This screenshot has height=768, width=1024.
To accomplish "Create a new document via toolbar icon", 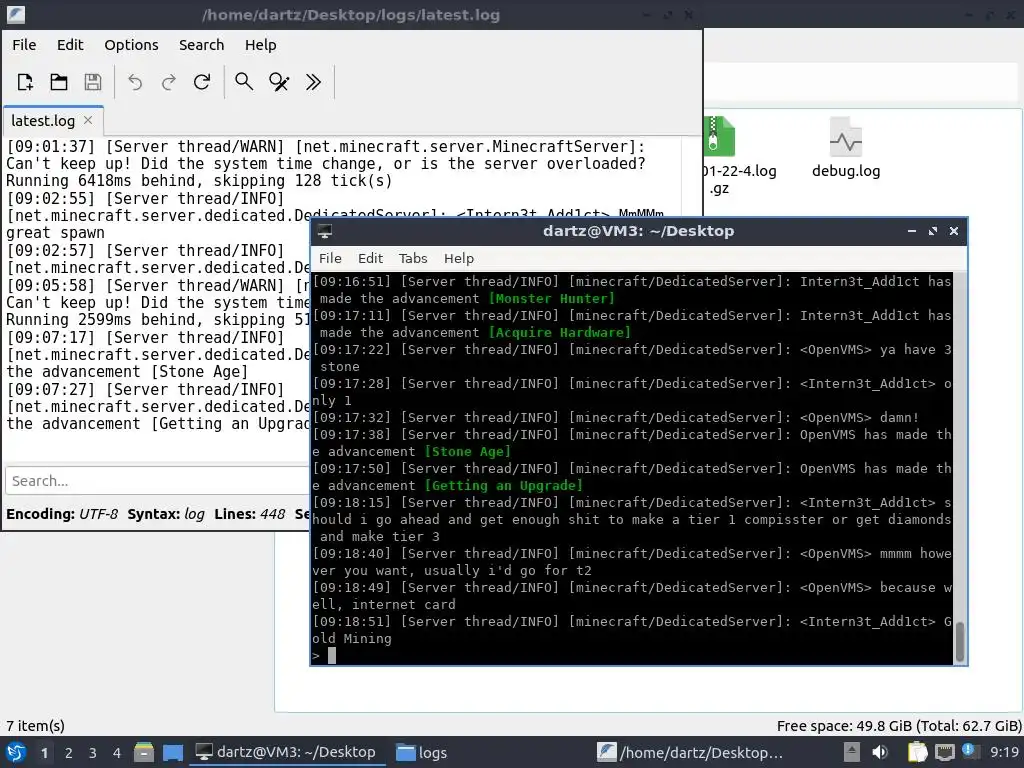I will (x=25, y=82).
